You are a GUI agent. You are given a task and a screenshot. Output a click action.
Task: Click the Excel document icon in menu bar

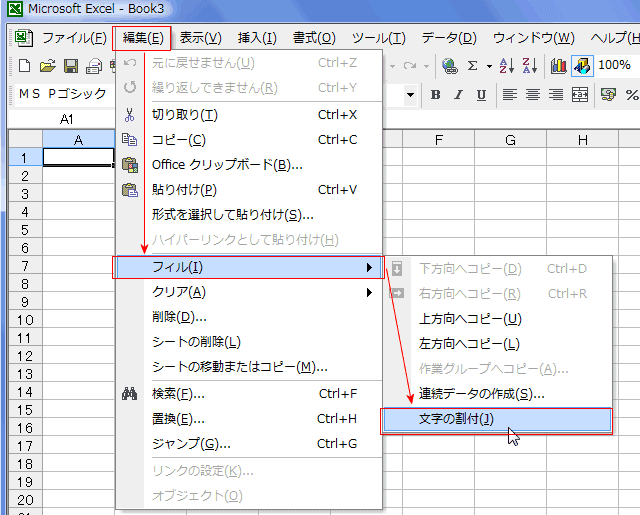coord(24,38)
